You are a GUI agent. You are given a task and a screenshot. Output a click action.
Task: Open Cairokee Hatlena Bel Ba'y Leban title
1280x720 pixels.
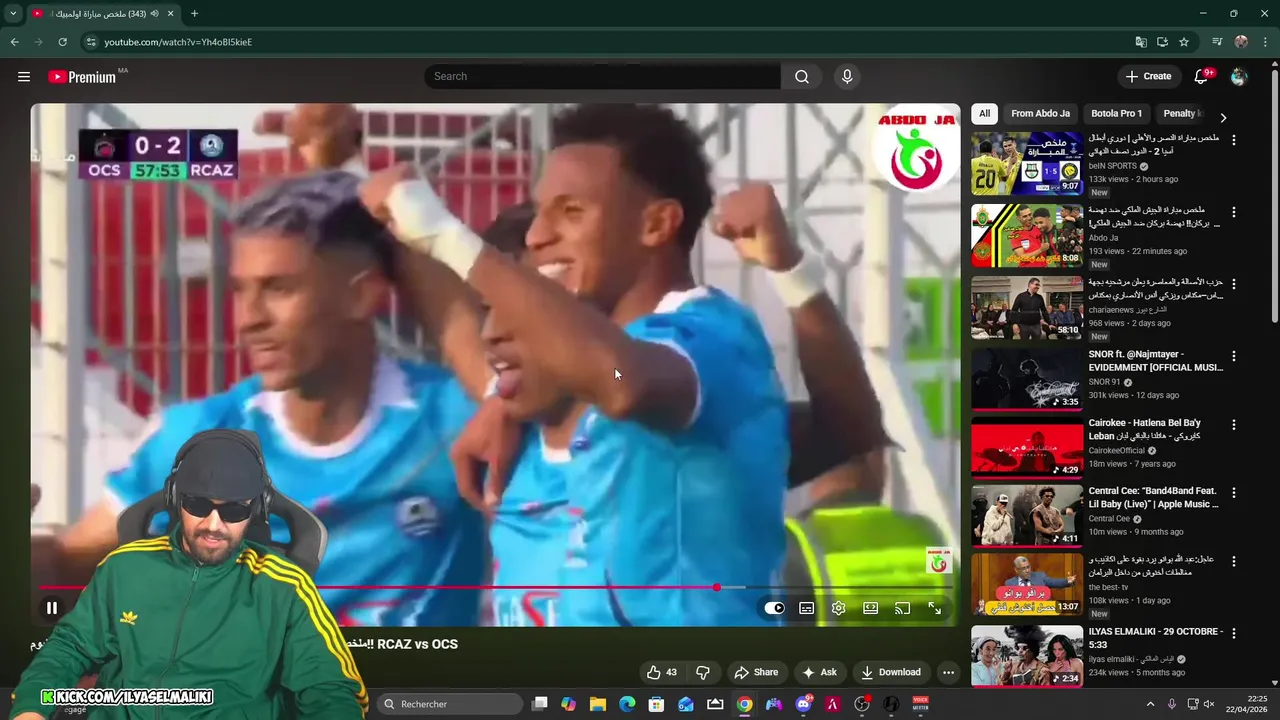(1146, 429)
